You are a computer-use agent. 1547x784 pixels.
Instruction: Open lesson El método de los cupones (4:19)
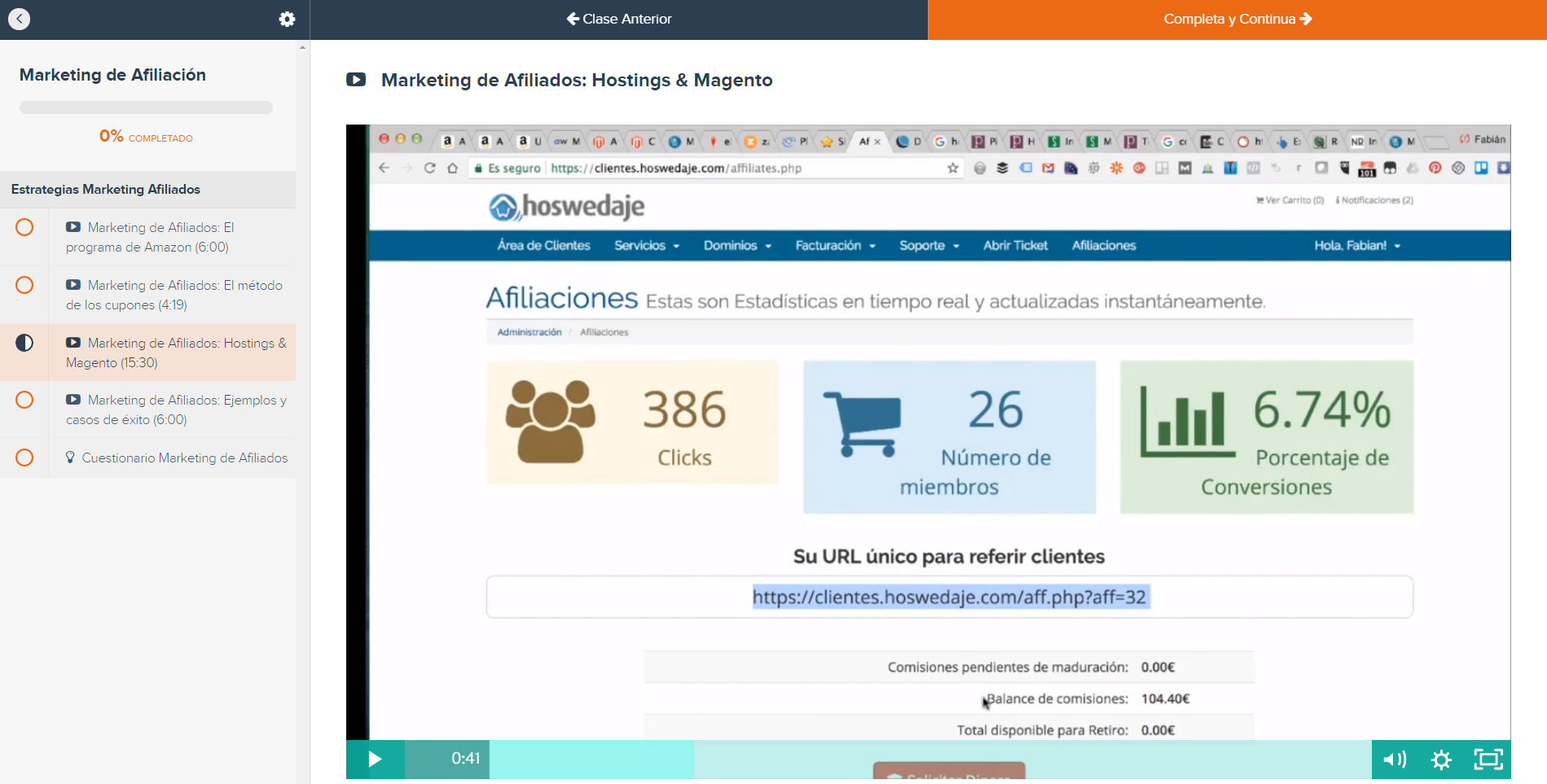click(x=173, y=295)
